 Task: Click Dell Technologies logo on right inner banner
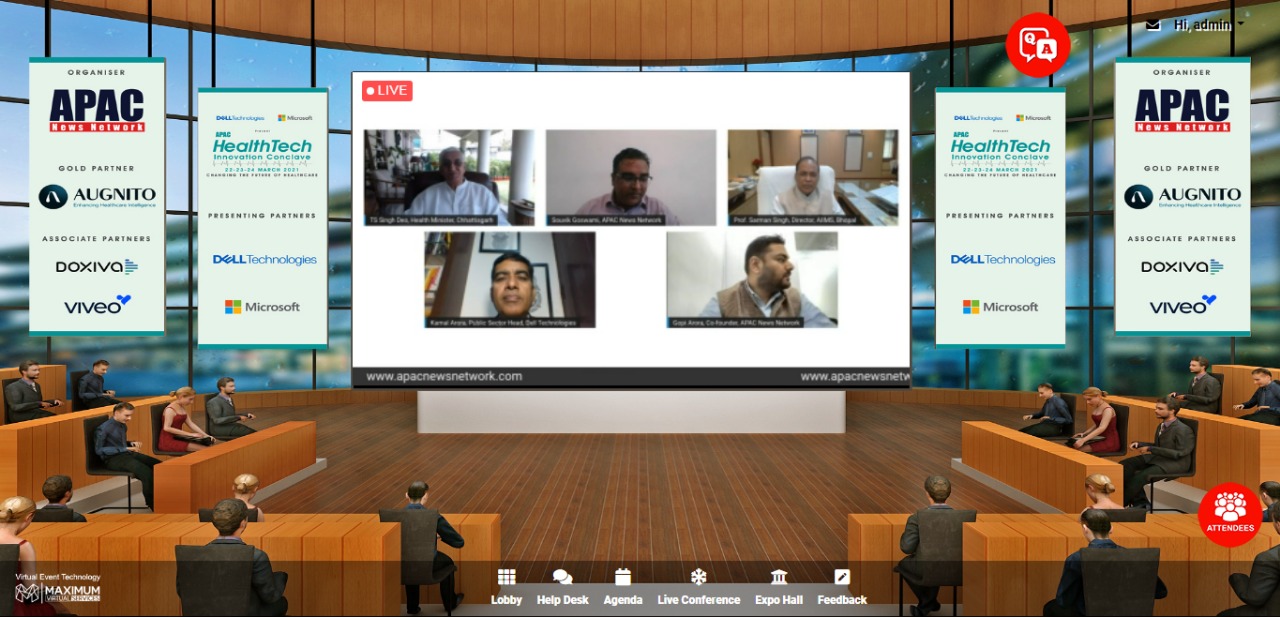(1003, 259)
